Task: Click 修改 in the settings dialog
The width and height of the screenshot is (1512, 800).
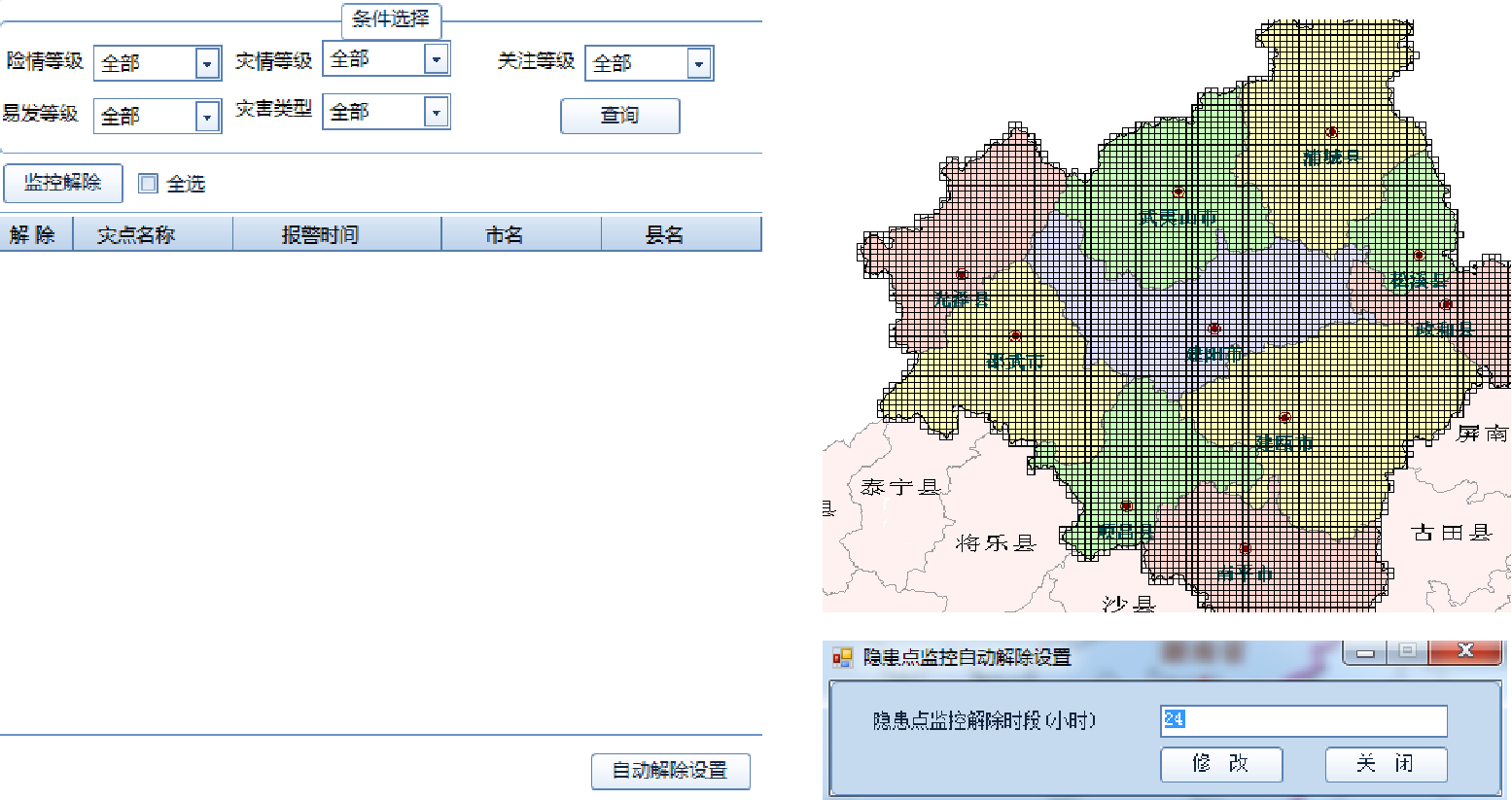Action: point(1221,764)
